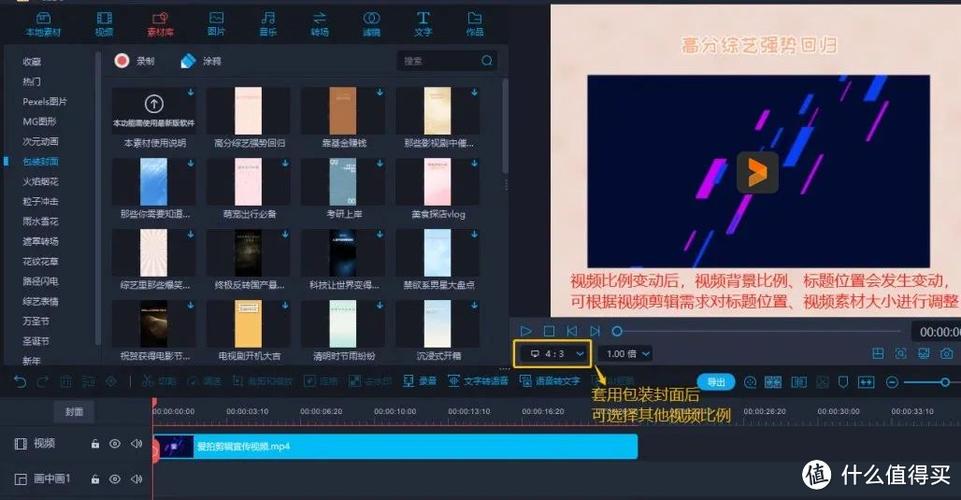Select 包装封面 category
Screen dimensions: 961x500
point(40,162)
